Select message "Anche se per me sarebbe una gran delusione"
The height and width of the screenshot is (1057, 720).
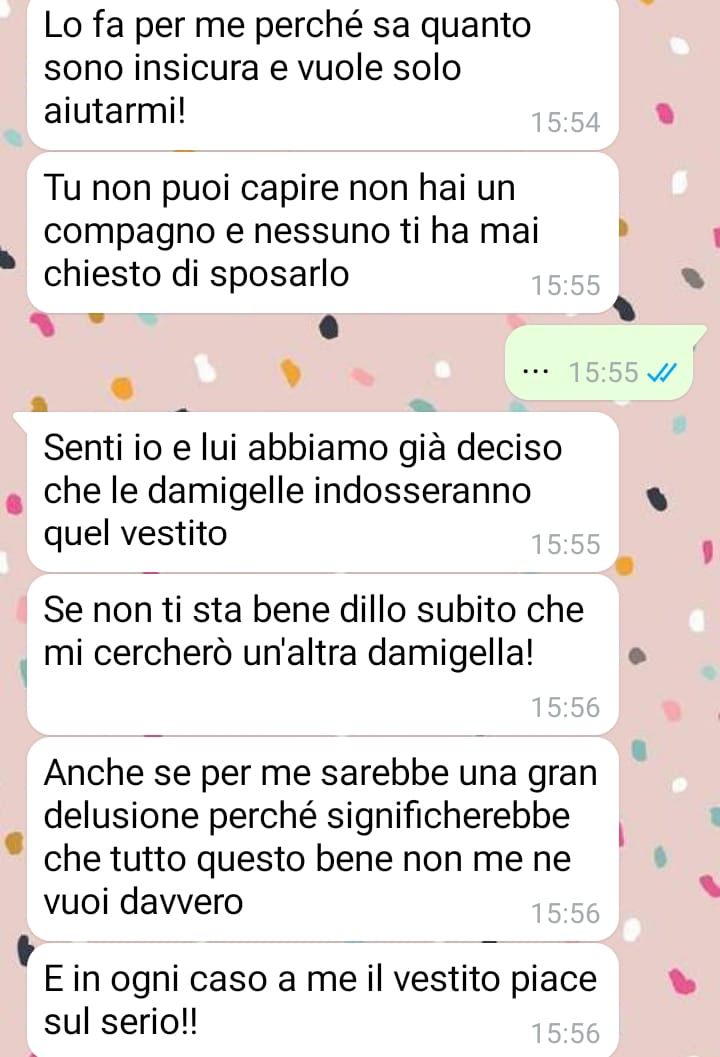322,839
